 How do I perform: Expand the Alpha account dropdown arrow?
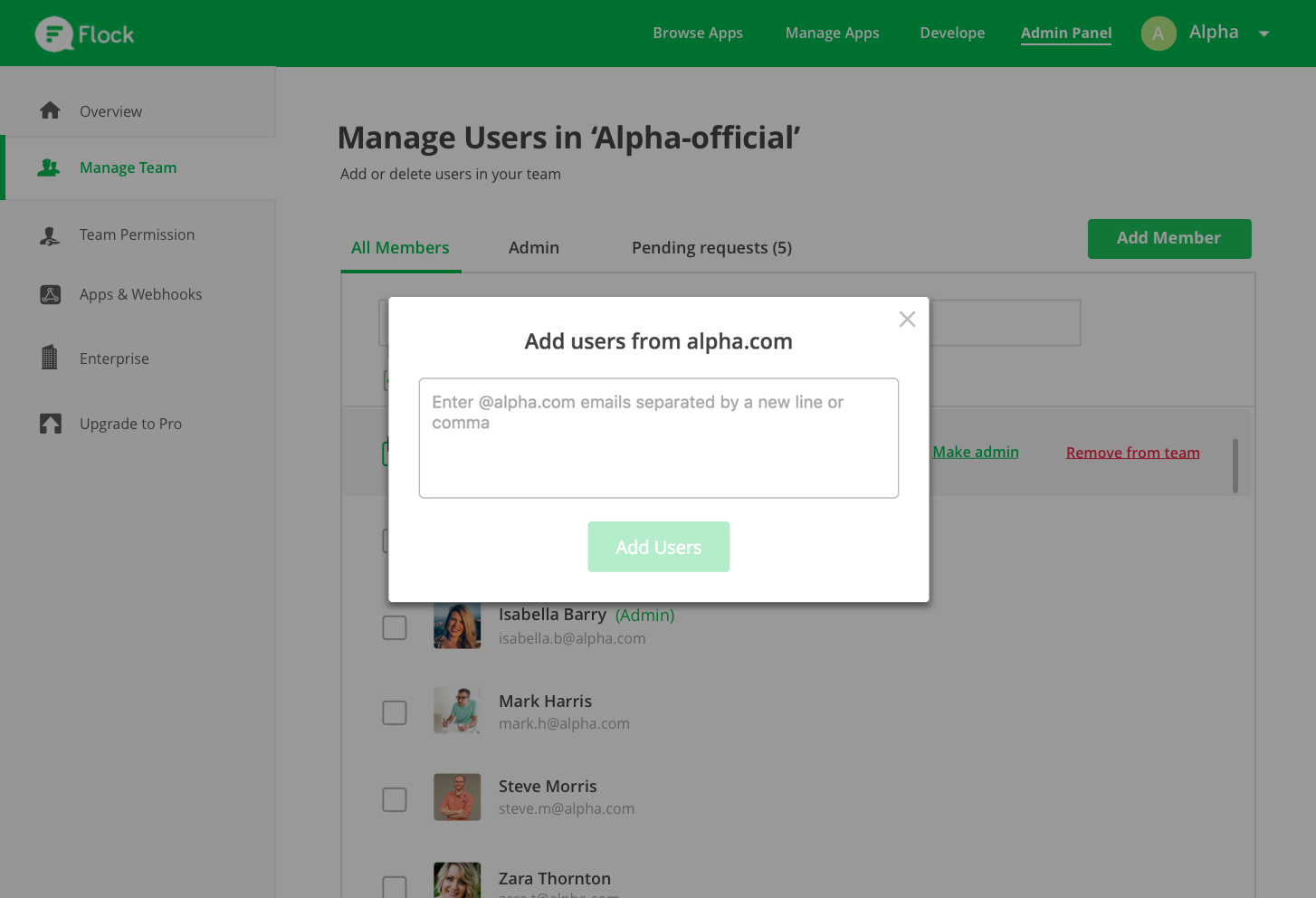point(1264,34)
